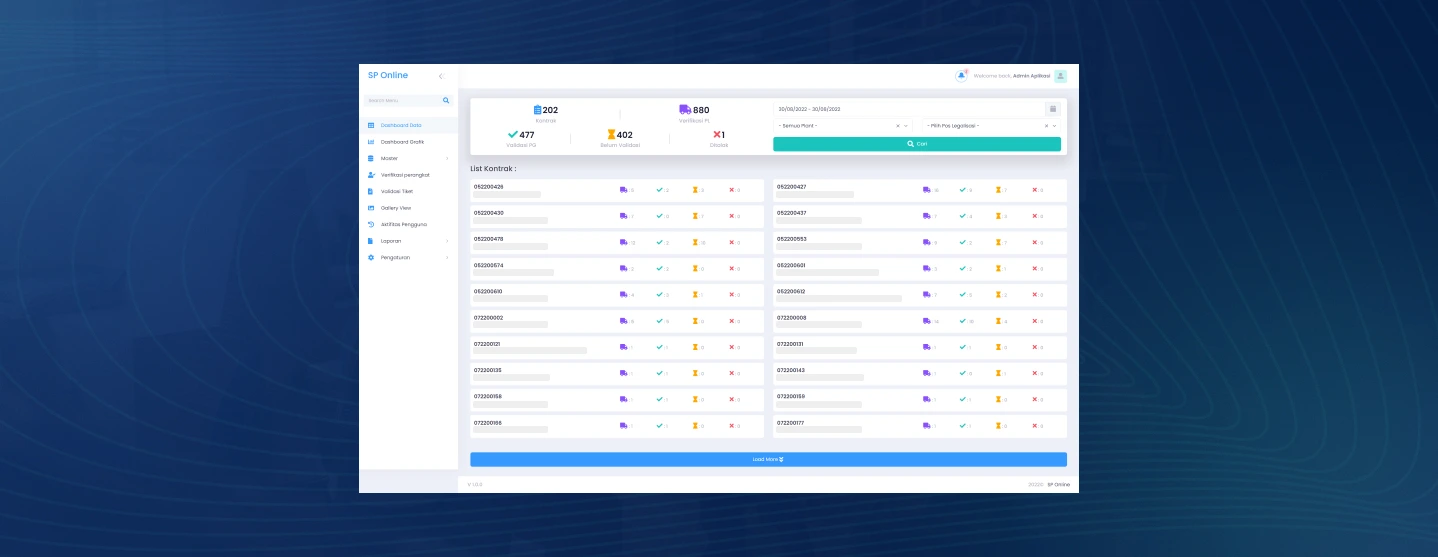
Task: Expand the Pengaturan menu chevron
Action: pos(447,257)
